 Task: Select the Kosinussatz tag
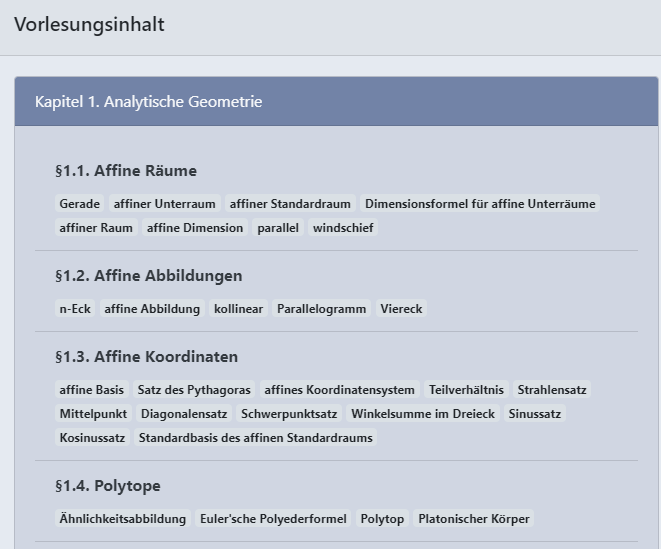pos(92,438)
